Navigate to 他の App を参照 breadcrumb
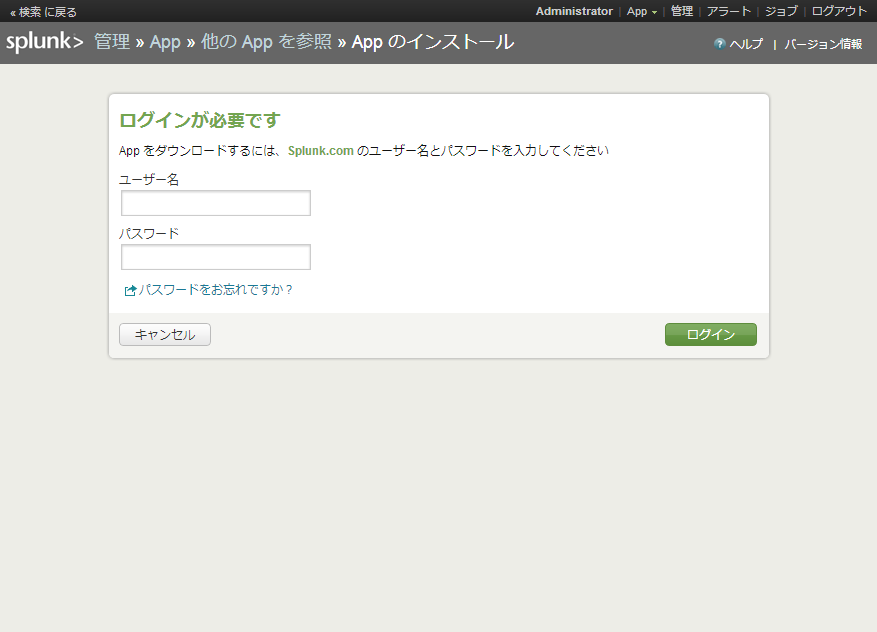877x632 pixels. [x=266, y=42]
